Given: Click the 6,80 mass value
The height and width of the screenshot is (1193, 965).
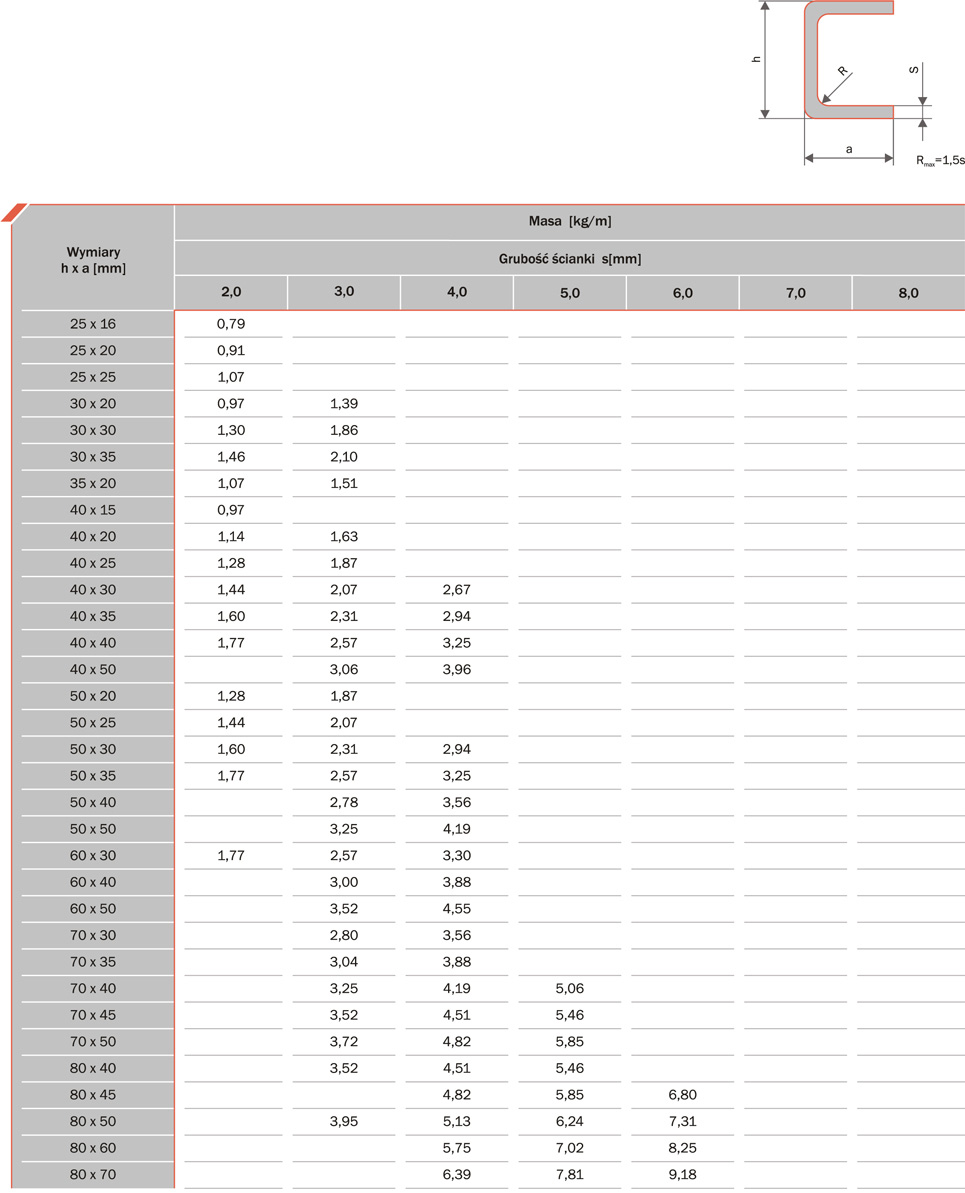Looking at the screenshot, I should (x=683, y=1096).
